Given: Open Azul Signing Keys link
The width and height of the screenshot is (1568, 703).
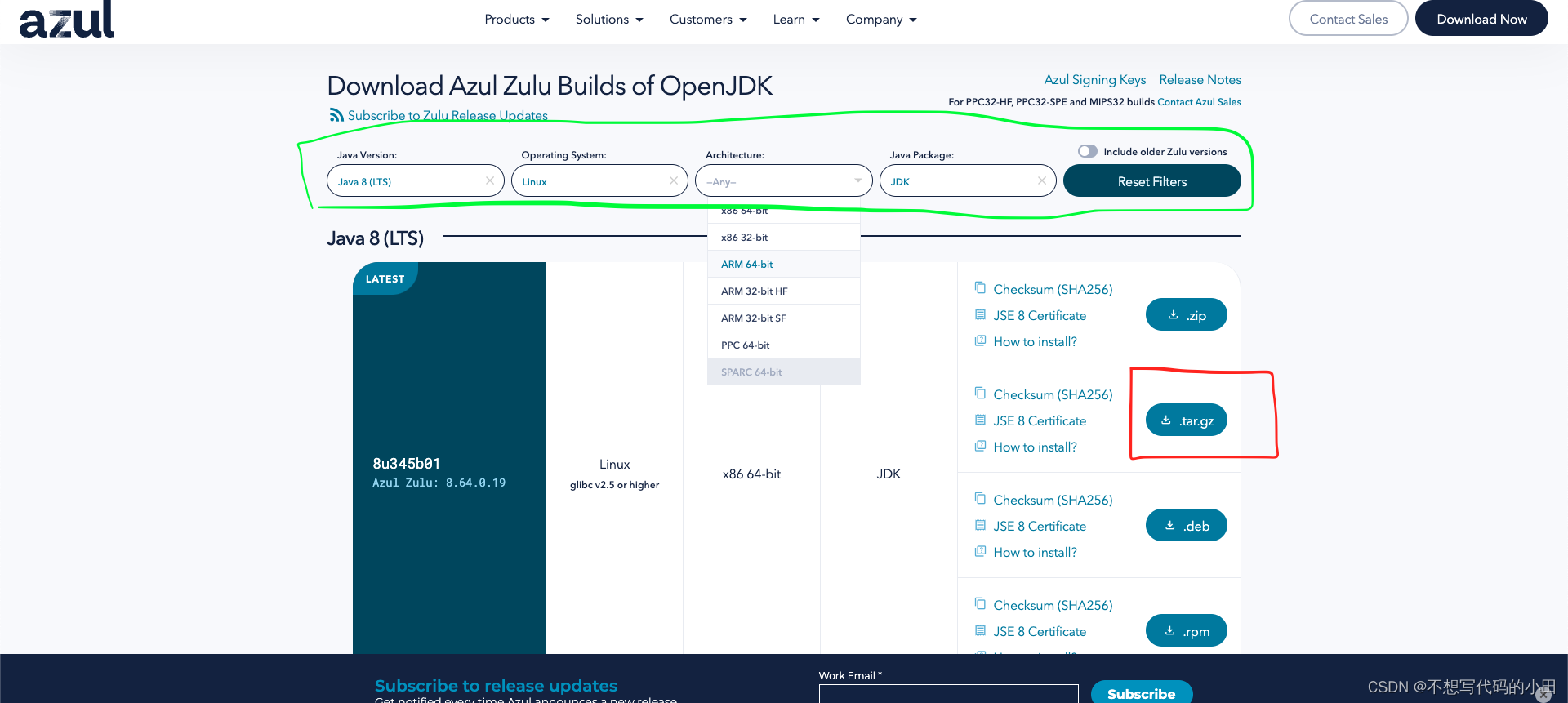Looking at the screenshot, I should click(1095, 79).
